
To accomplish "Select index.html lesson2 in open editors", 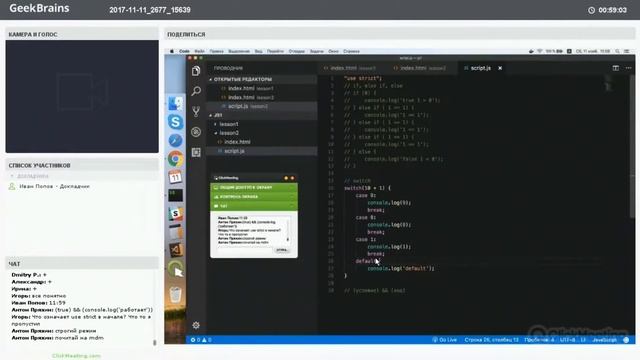I will coord(247,97).
